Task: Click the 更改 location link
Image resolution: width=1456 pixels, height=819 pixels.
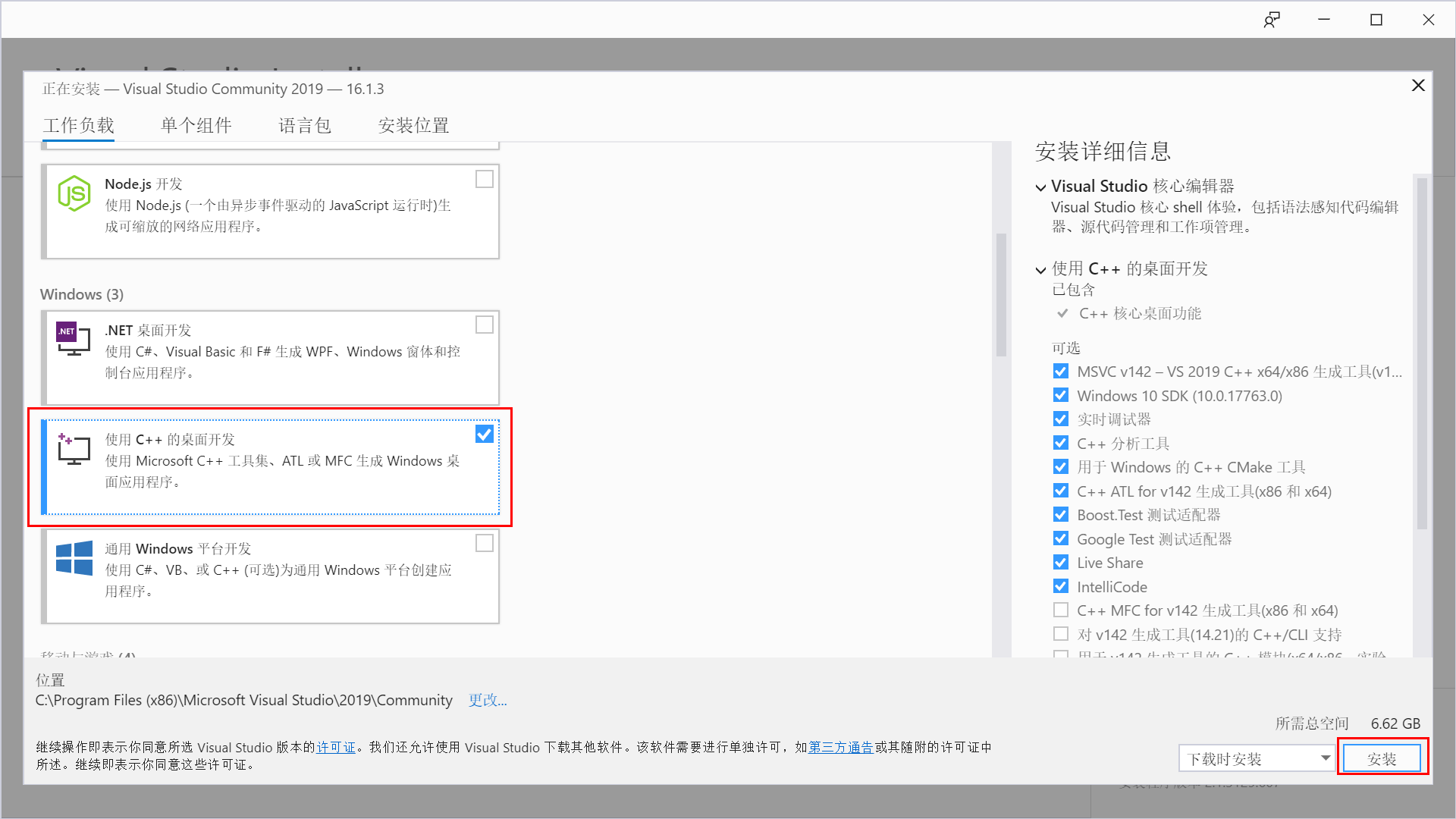Action: click(487, 700)
